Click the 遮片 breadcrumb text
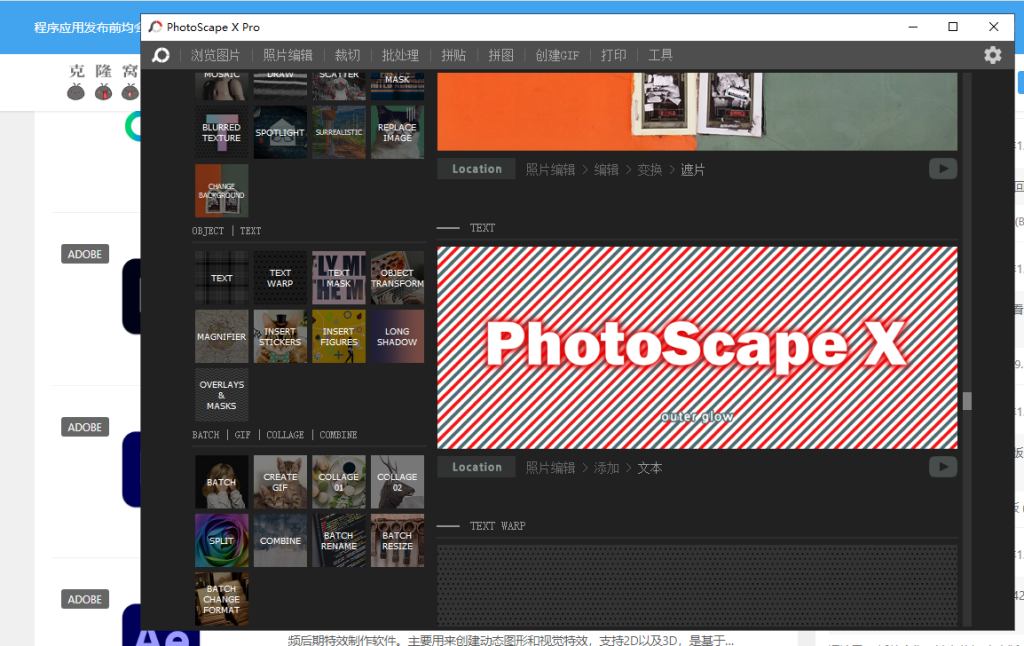The height and width of the screenshot is (646, 1024). tap(693, 170)
